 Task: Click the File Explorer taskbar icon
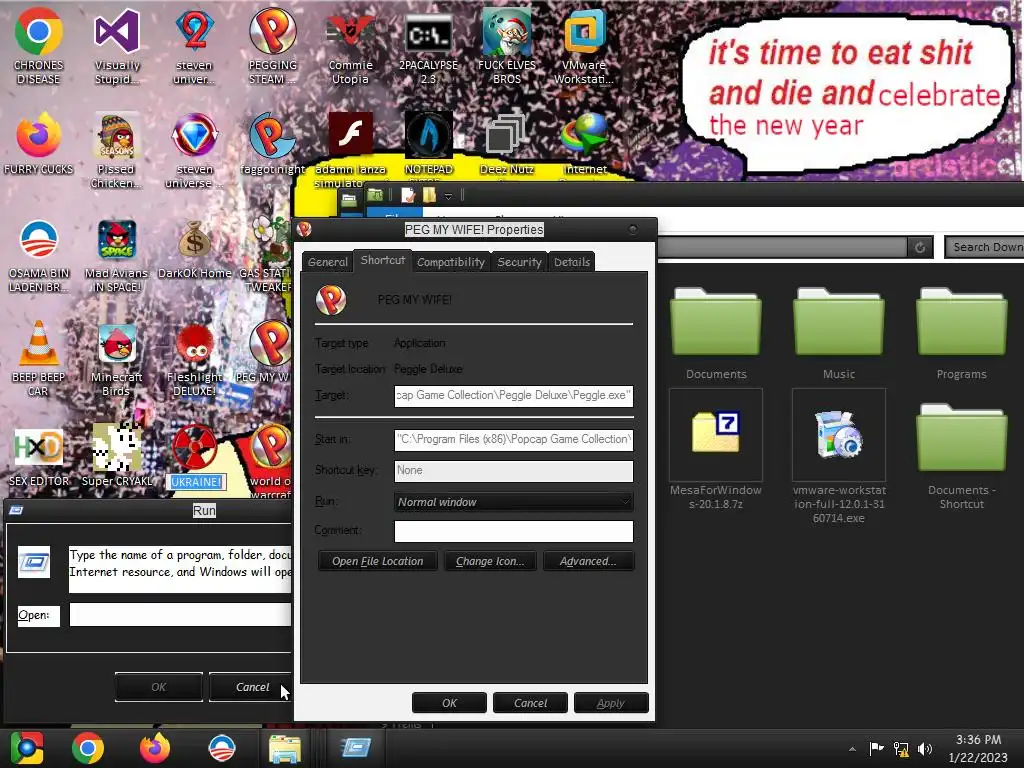click(285, 748)
